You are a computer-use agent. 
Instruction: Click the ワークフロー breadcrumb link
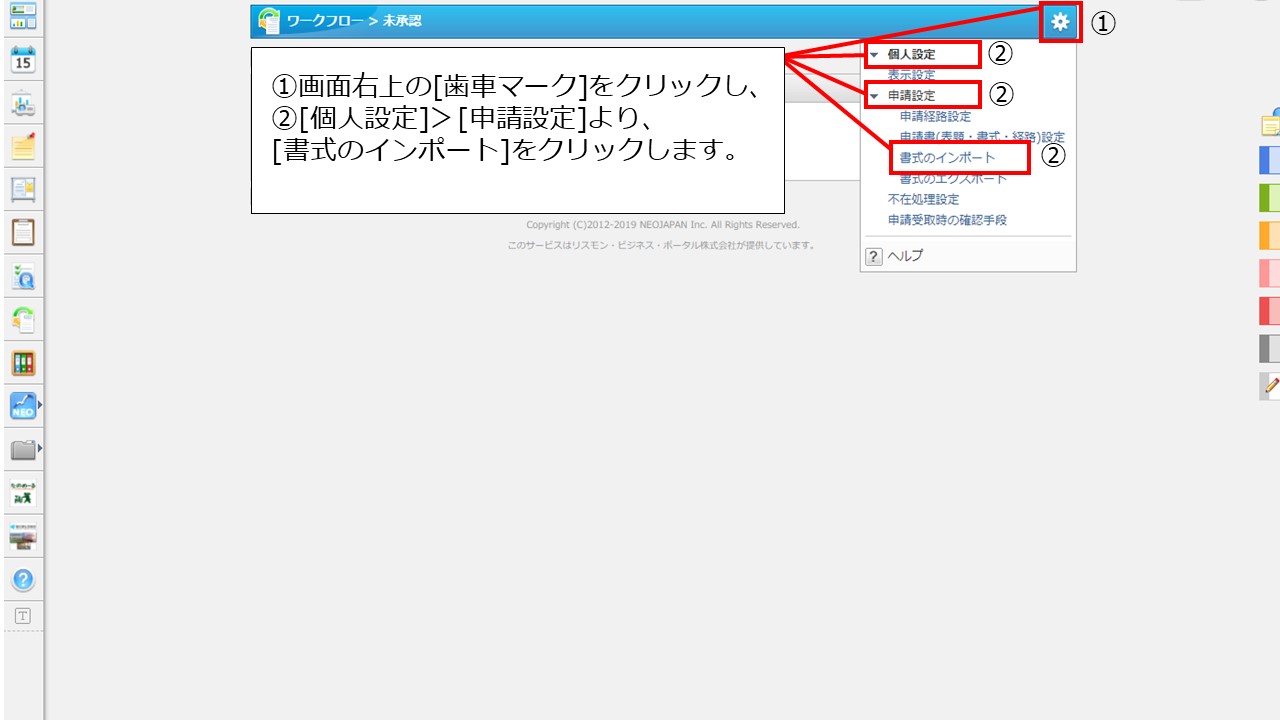324,20
